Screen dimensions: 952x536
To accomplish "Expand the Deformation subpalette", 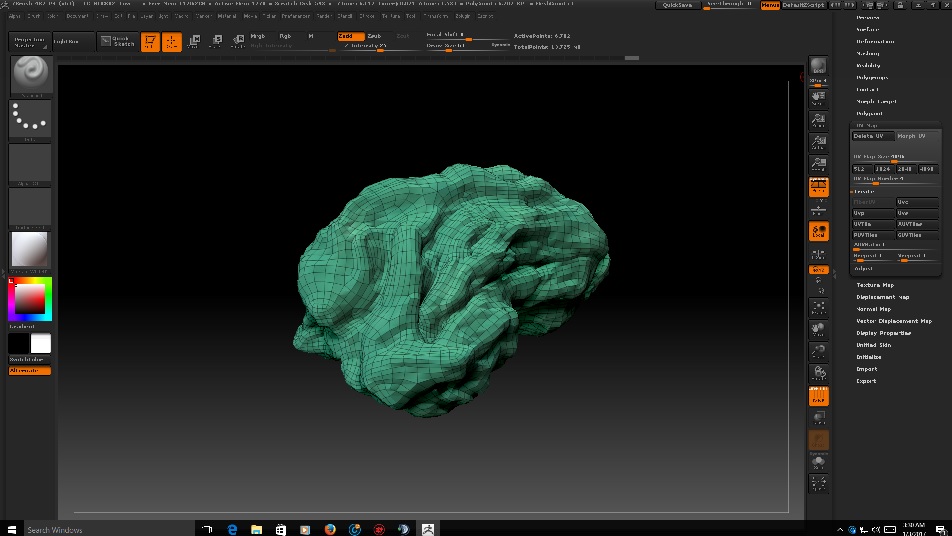I will coord(875,41).
